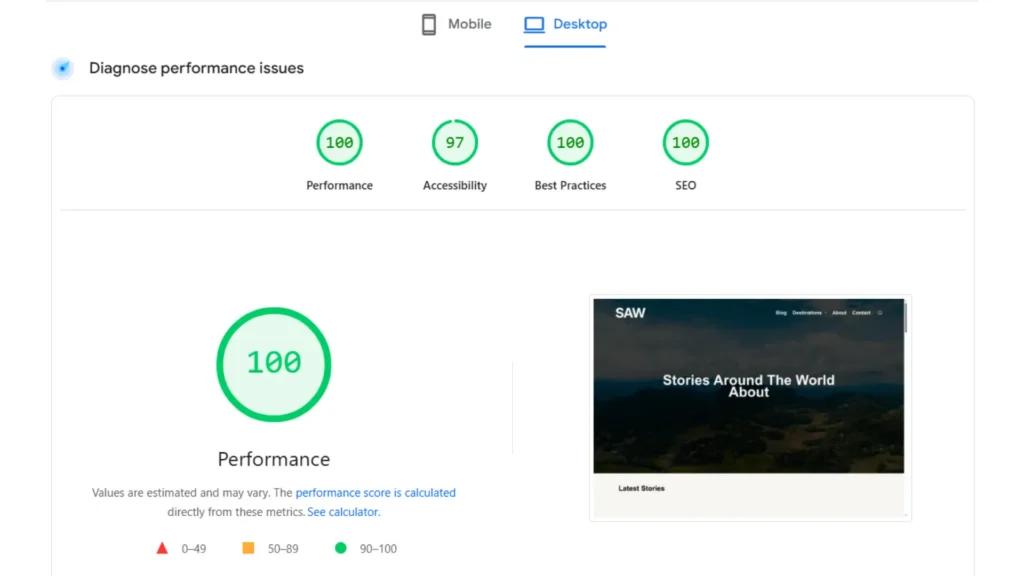This screenshot has height=576, width=1024.
Task: Click the SEO category label
Action: (686, 185)
